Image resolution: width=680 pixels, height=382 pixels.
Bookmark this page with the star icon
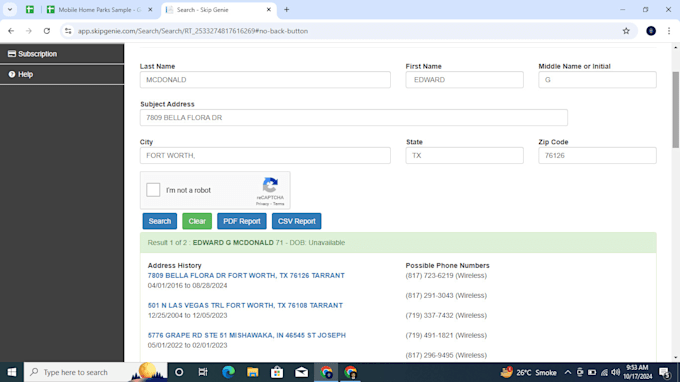point(626,31)
